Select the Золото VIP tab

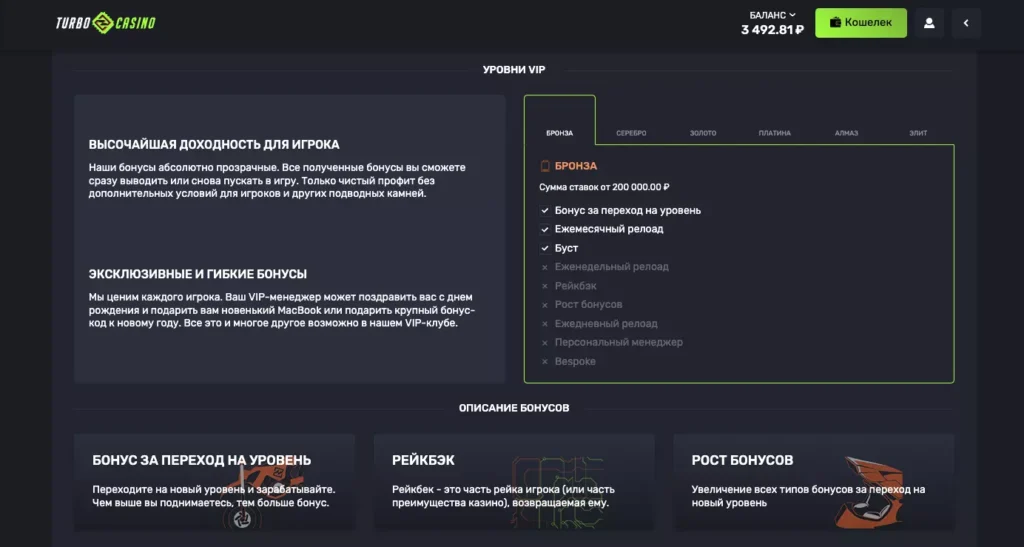click(703, 133)
